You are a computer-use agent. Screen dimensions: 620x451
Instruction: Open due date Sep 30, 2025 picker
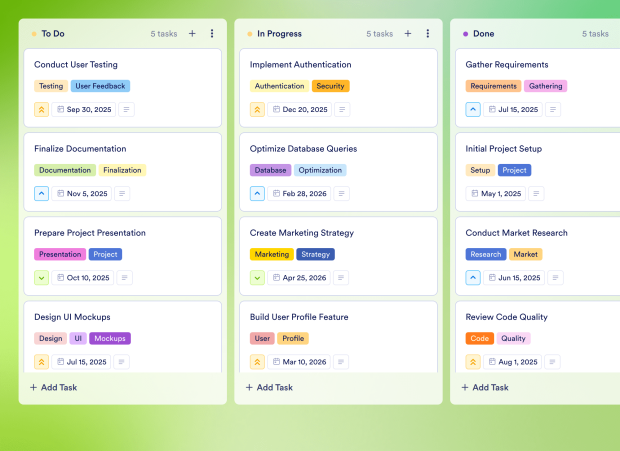click(84, 110)
